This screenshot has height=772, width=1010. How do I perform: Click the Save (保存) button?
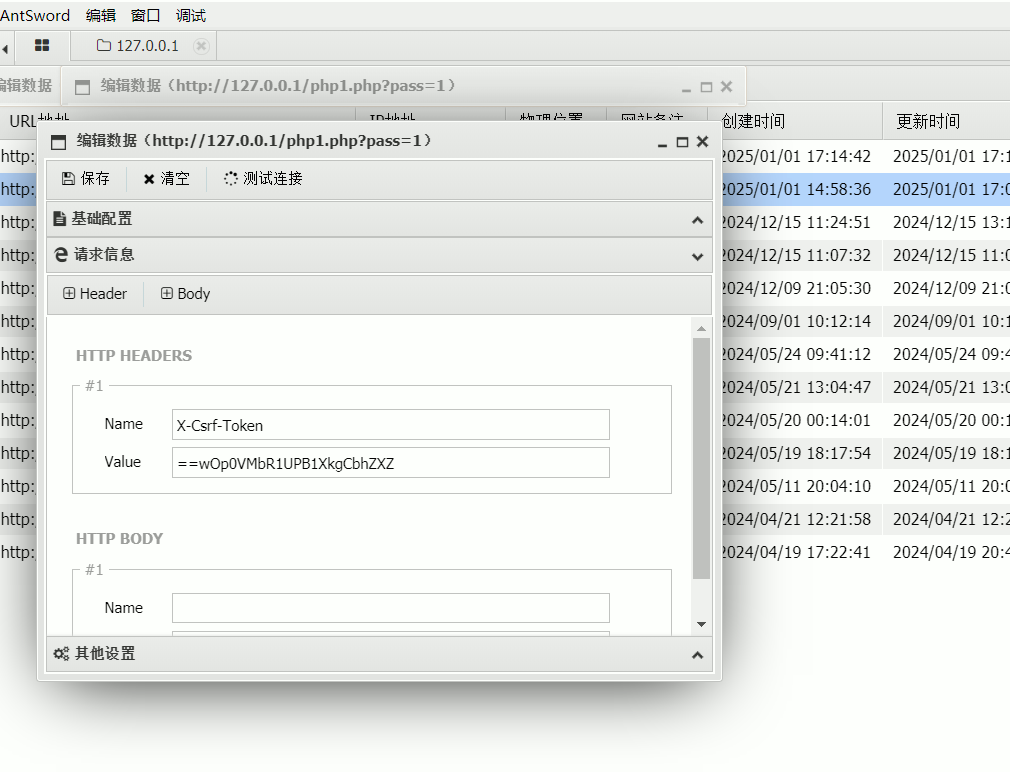(x=86, y=179)
